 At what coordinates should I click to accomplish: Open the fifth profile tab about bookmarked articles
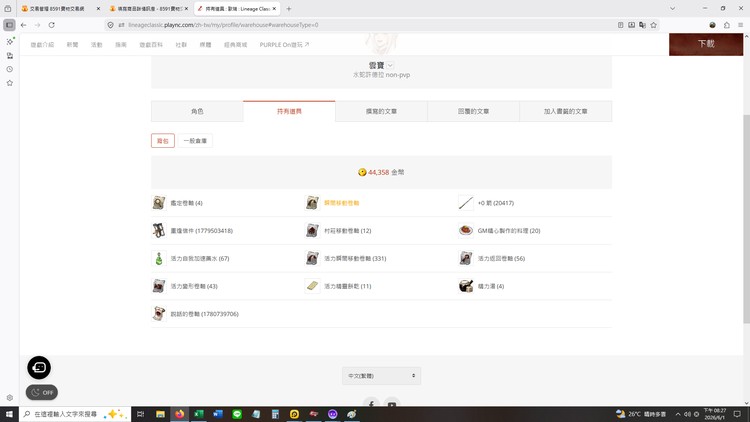565,111
